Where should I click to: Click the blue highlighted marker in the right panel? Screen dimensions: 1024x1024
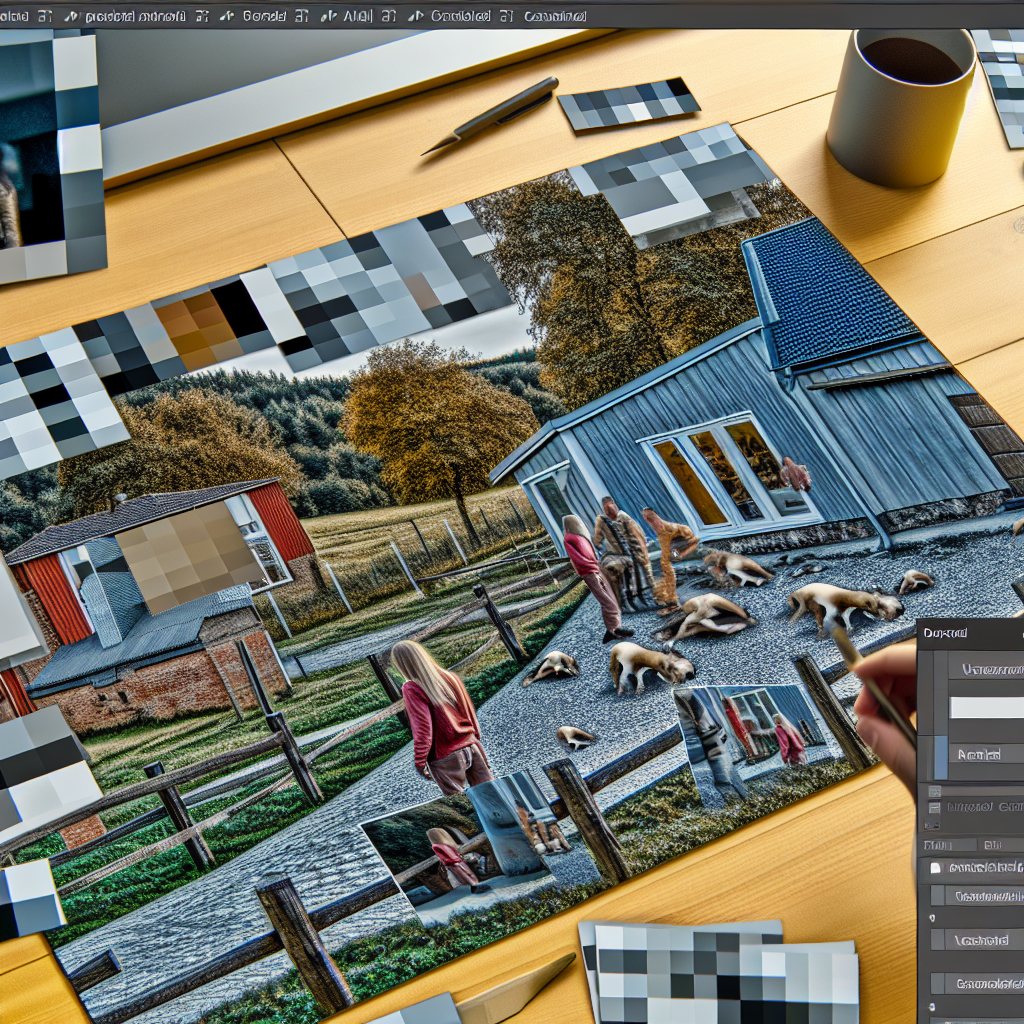[x=939, y=757]
